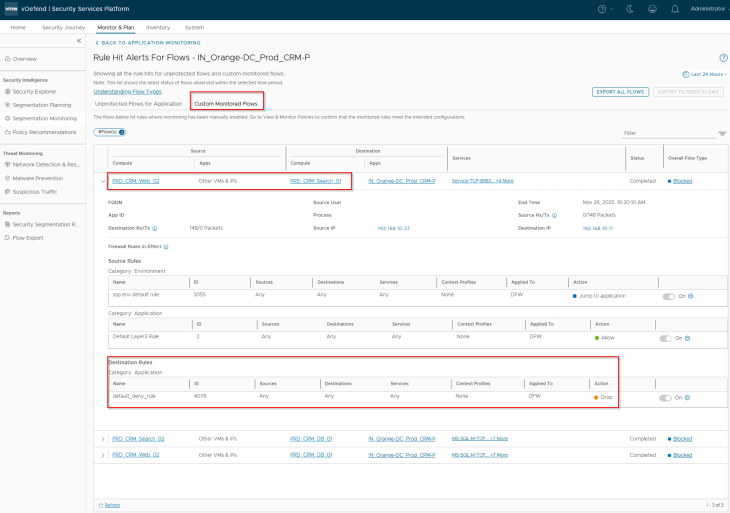This screenshot has height=513, width=730.
Task: Toggle the ssp-env-default-rule On switch
Action: [x=668, y=296]
